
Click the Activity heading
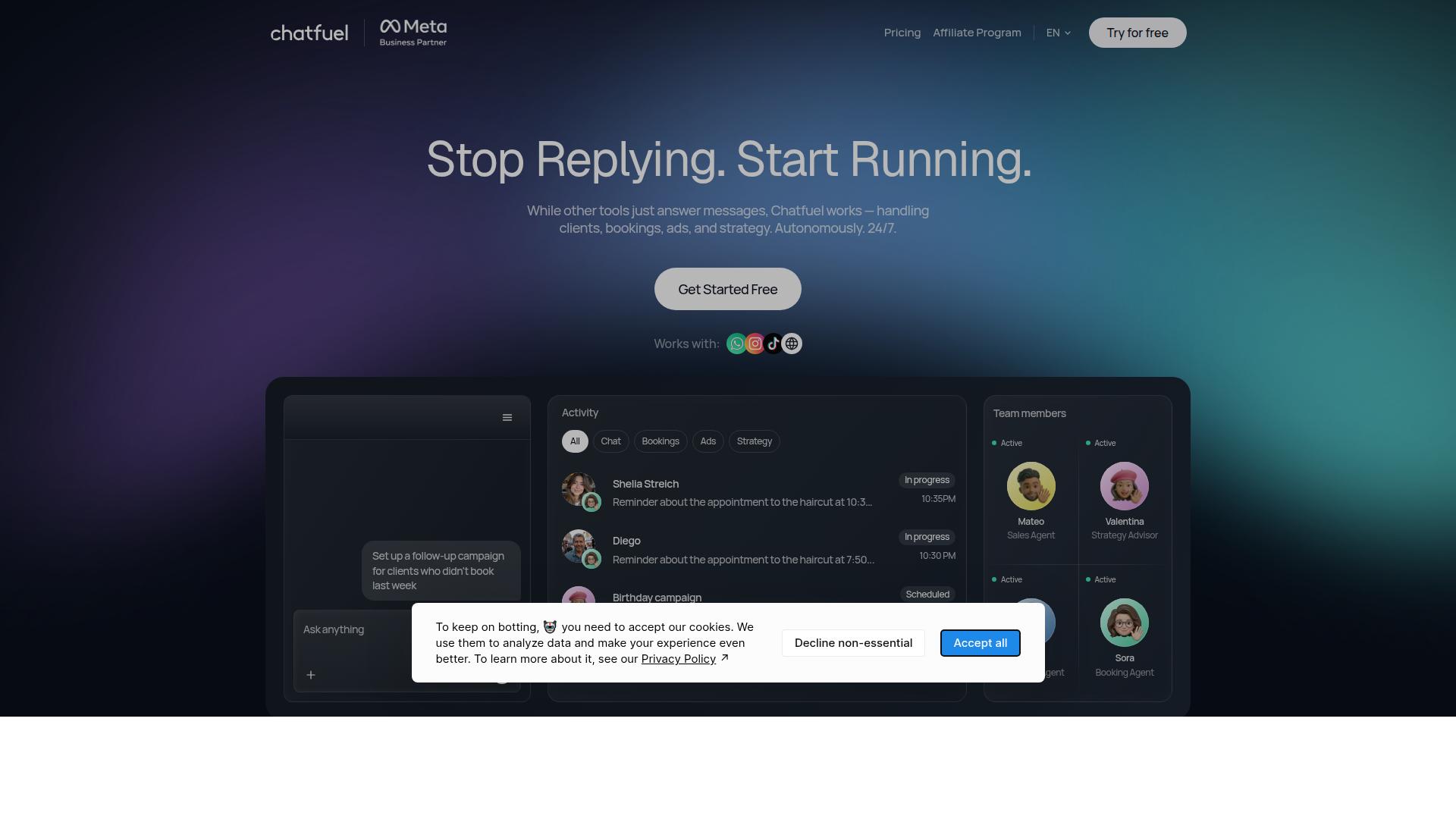(x=580, y=413)
